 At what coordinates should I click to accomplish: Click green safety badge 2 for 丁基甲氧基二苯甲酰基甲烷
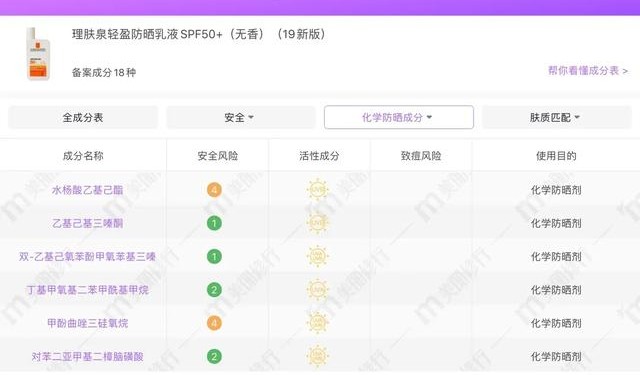[x=214, y=290]
